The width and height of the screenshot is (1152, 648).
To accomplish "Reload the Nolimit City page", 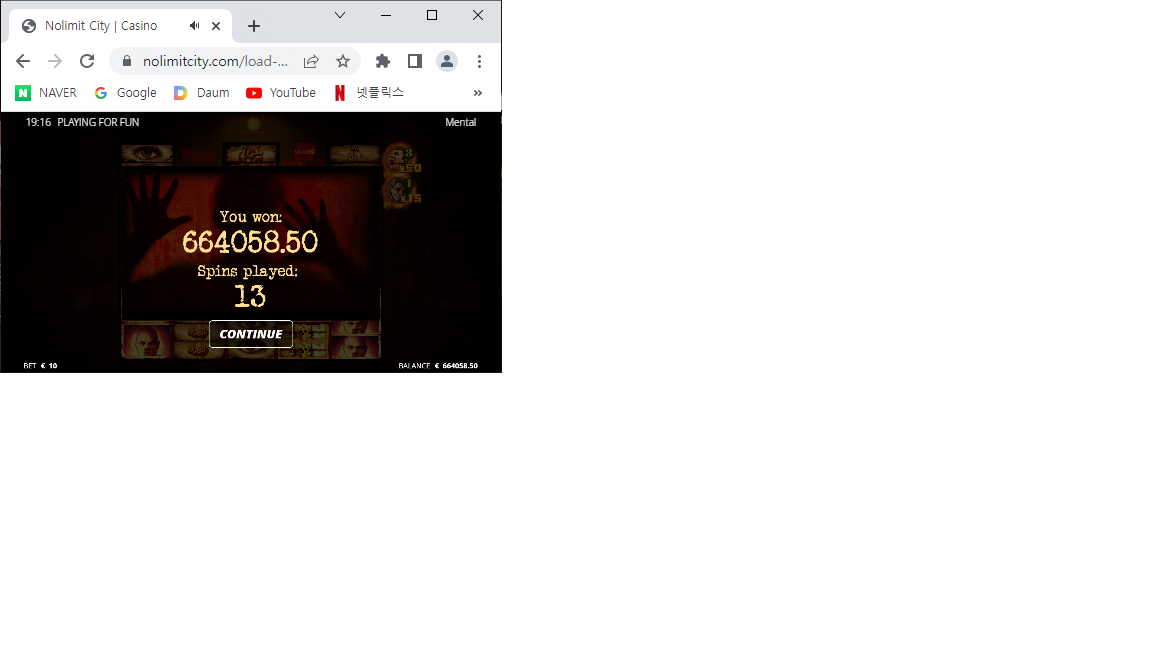I will point(87,61).
